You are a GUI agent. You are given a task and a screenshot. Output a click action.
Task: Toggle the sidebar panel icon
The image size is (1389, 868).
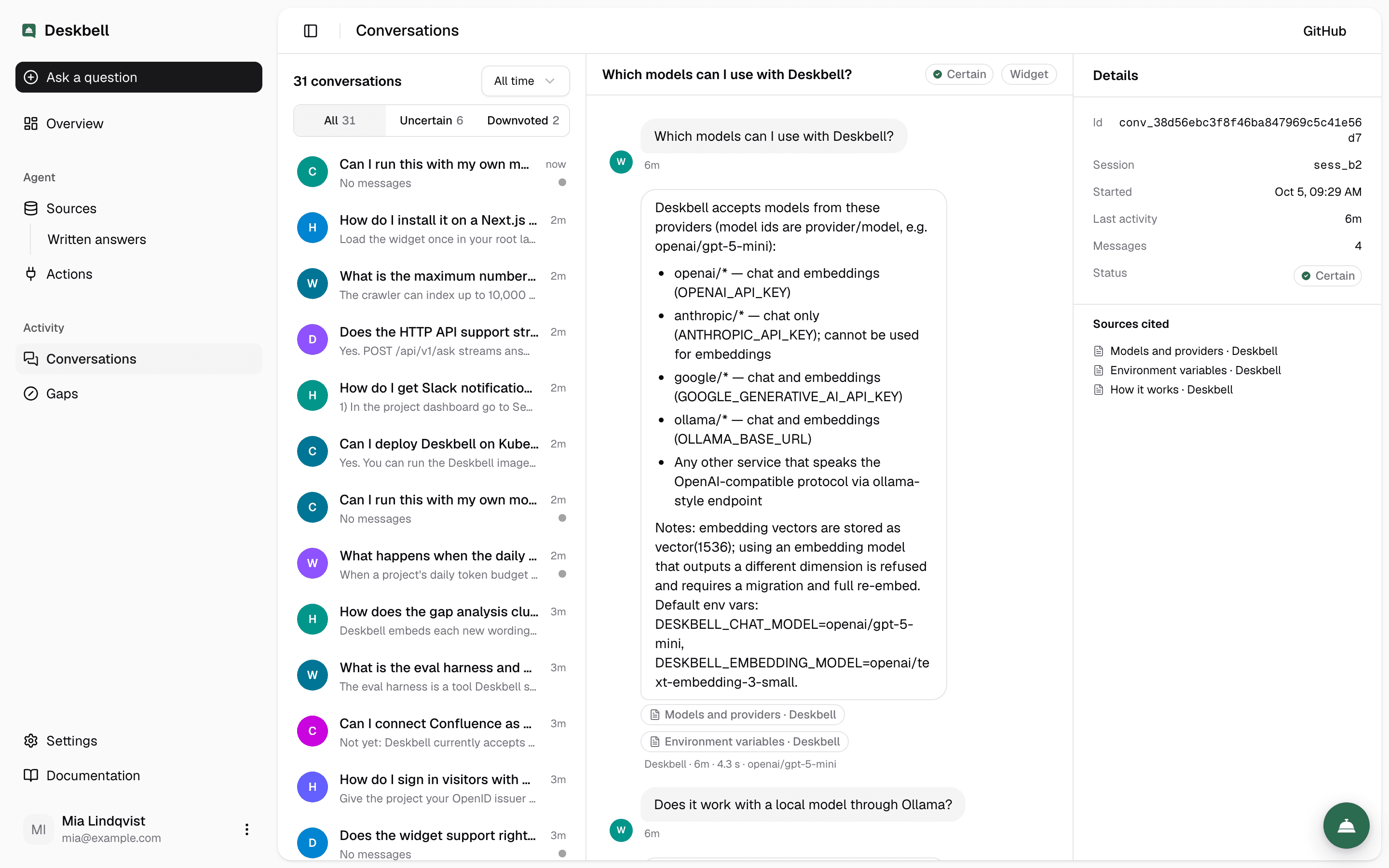coord(311,30)
